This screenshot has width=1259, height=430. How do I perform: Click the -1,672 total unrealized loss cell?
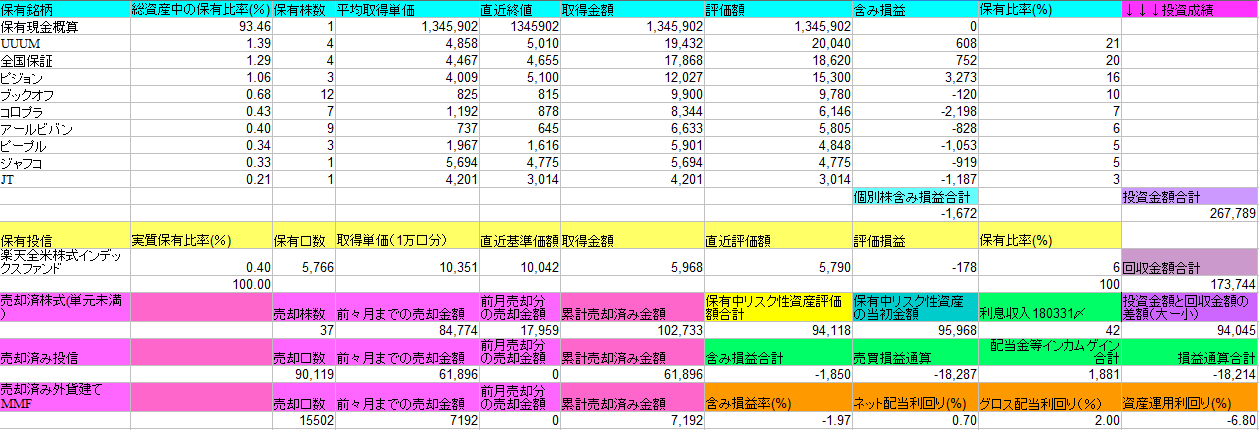[x=915, y=214]
